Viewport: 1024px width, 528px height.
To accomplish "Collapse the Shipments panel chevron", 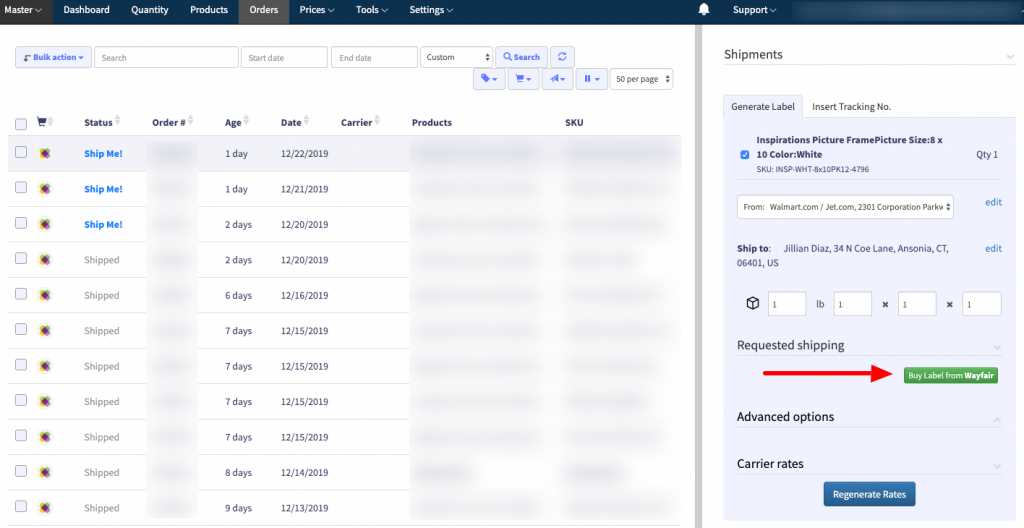I will 1010,57.
